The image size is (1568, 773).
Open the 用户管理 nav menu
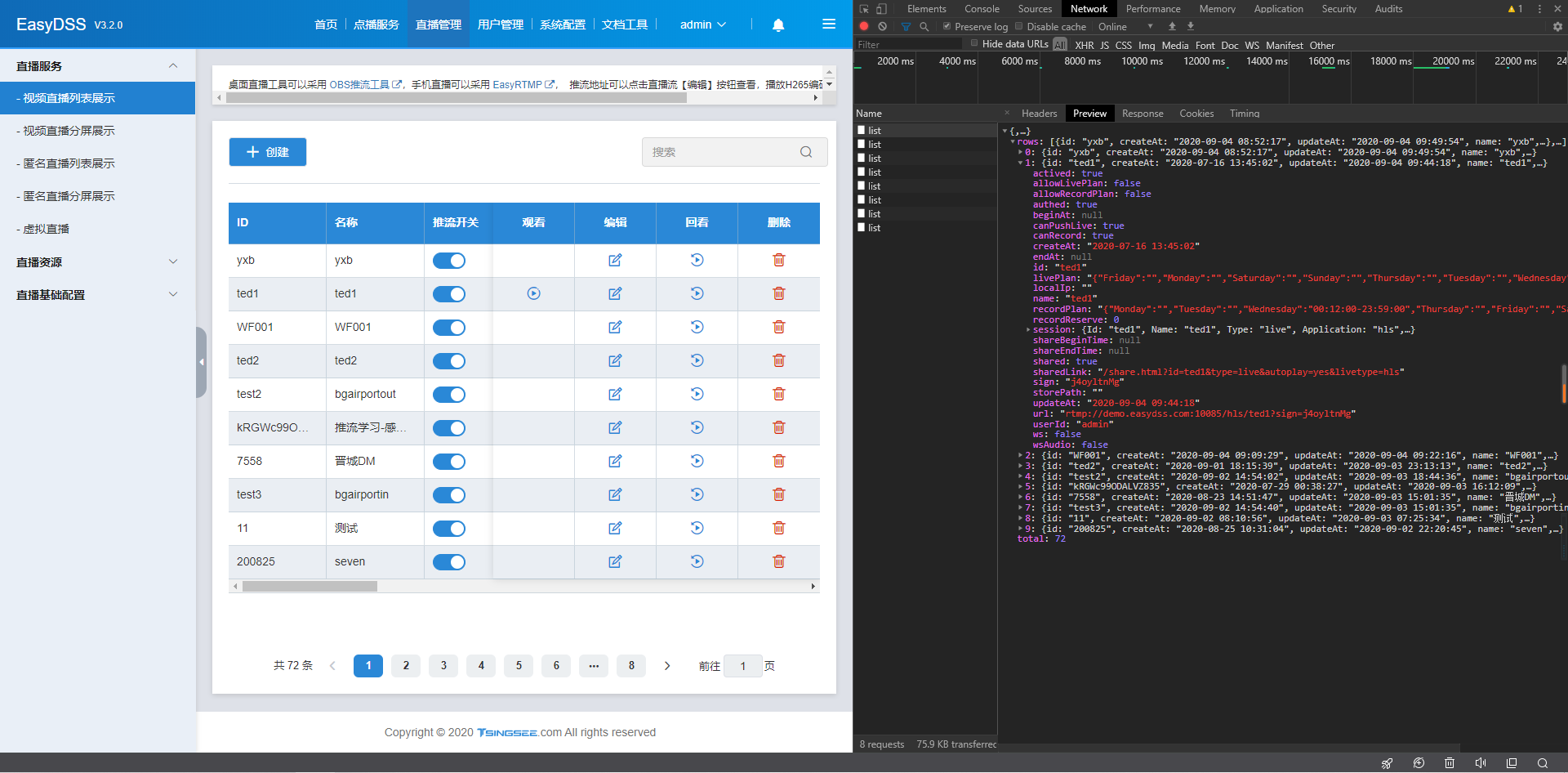point(501,25)
